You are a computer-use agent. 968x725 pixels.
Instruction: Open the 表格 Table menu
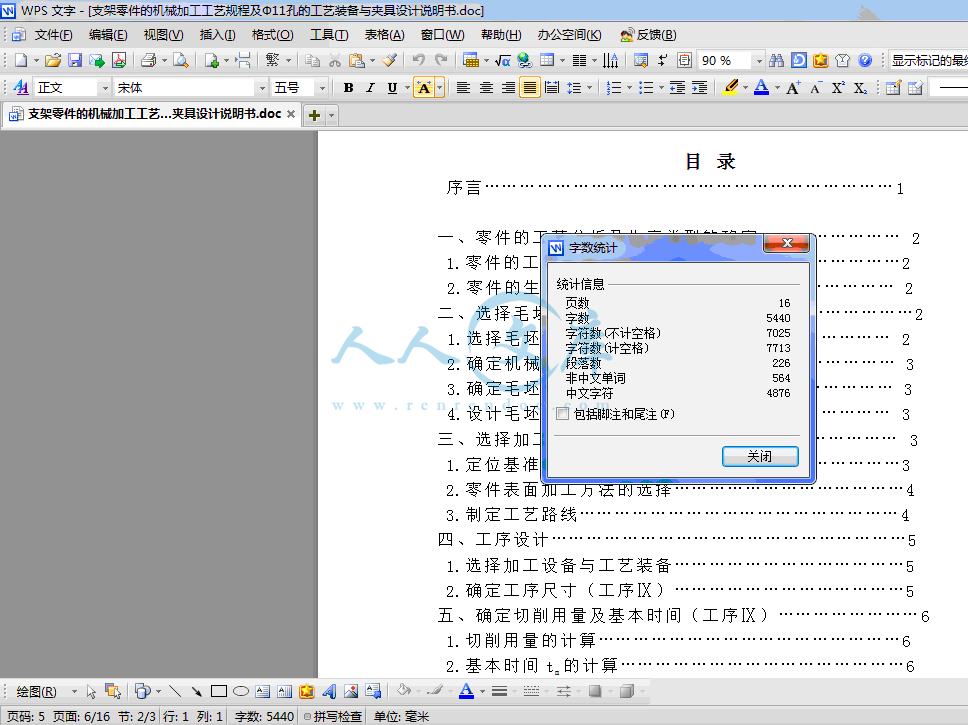pyautogui.click(x=385, y=35)
